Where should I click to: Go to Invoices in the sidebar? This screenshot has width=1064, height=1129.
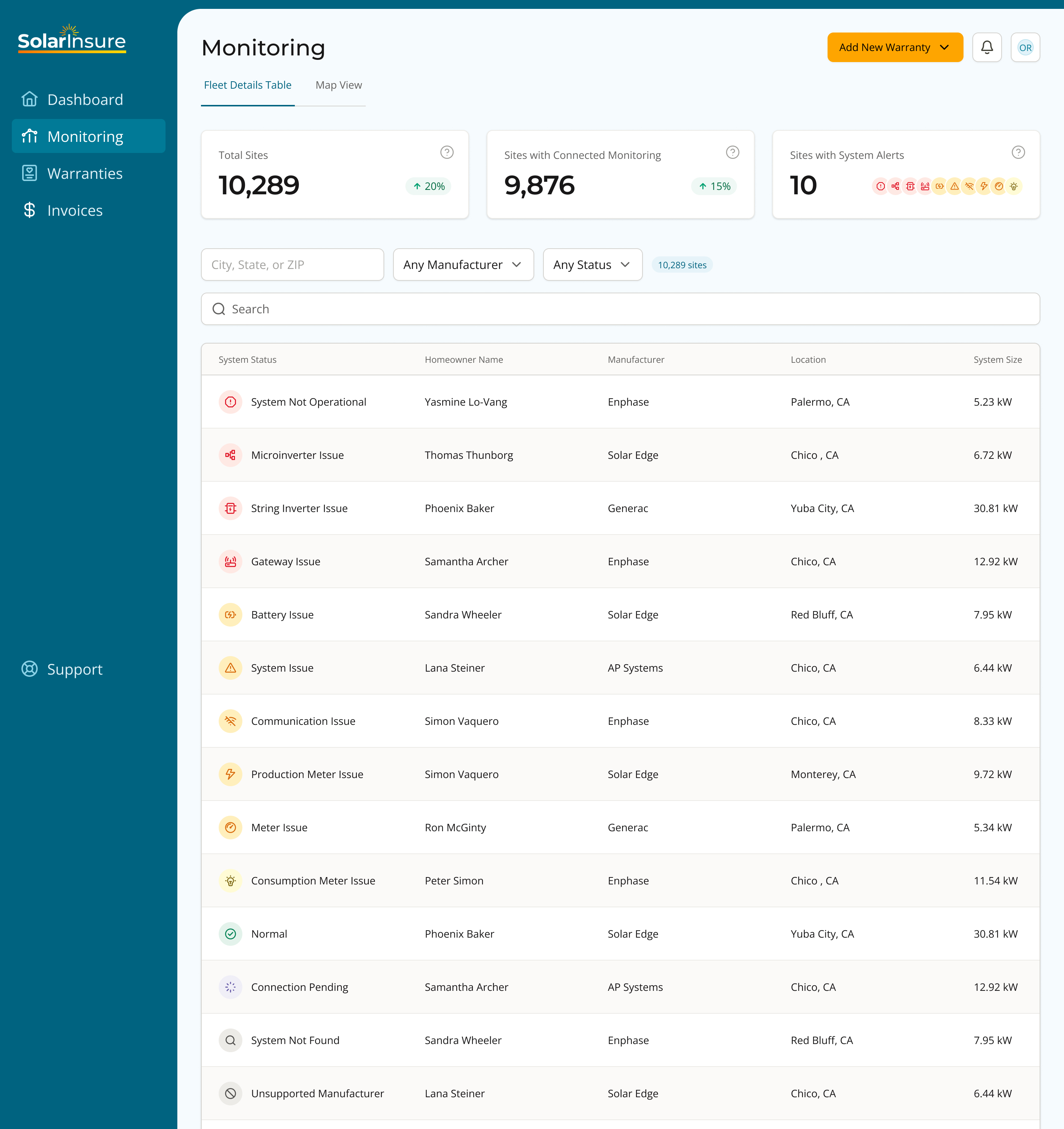pos(75,210)
